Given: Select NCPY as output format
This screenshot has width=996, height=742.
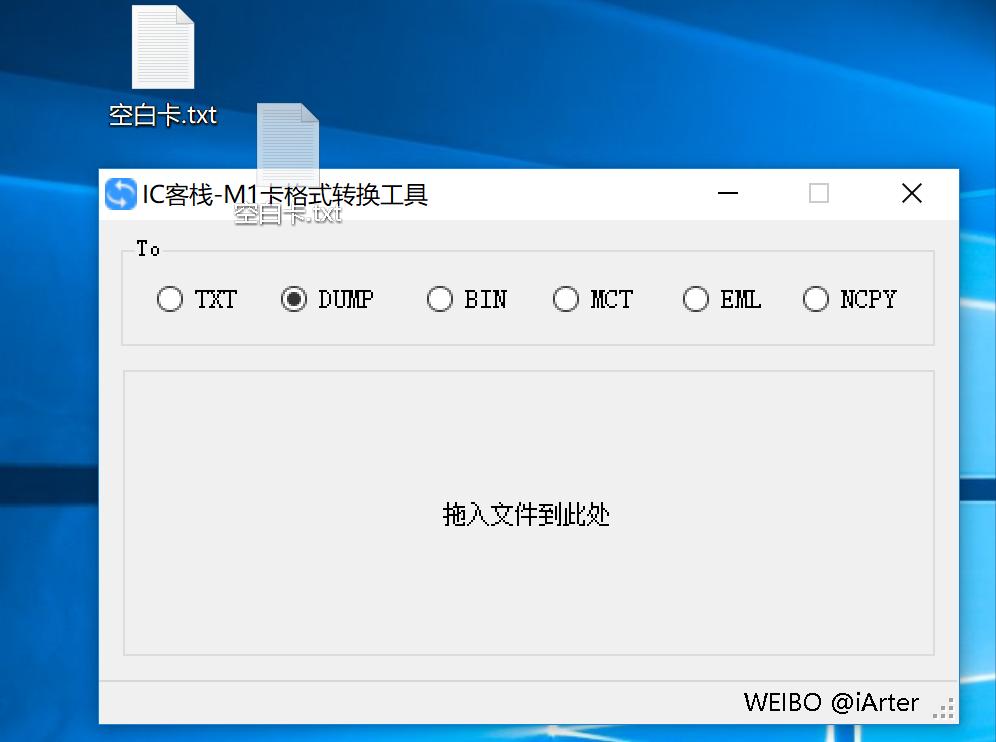Looking at the screenshot, I should click(x=816, y=299).
